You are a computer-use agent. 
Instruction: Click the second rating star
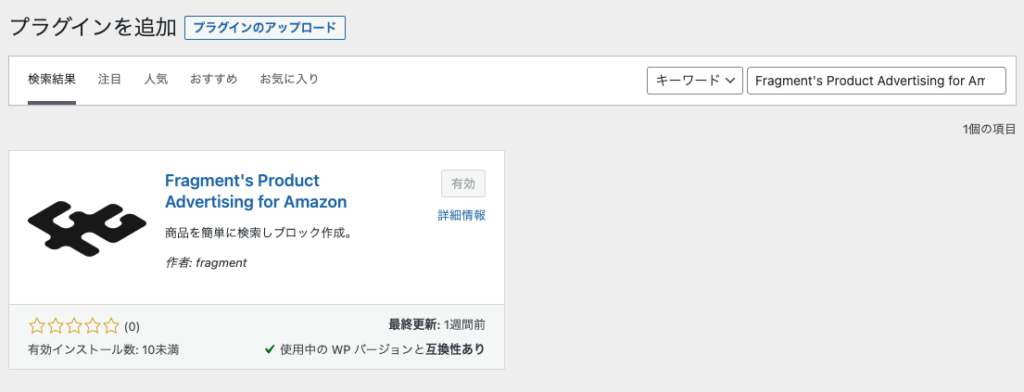tap(56, 325)
